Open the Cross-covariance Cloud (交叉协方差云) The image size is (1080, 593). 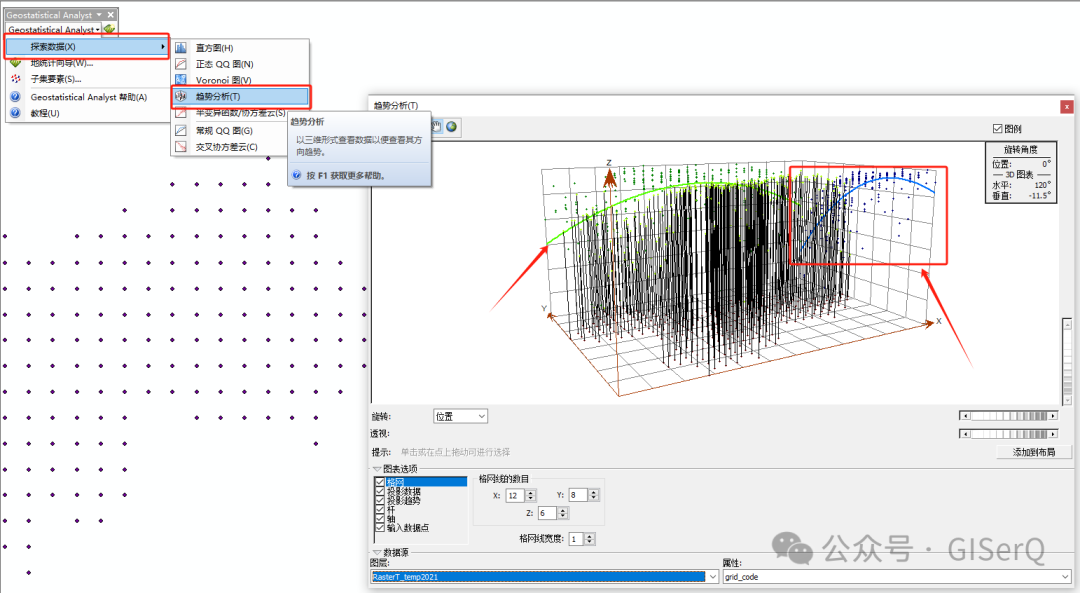pyautogui.click(x=226, y=147)
